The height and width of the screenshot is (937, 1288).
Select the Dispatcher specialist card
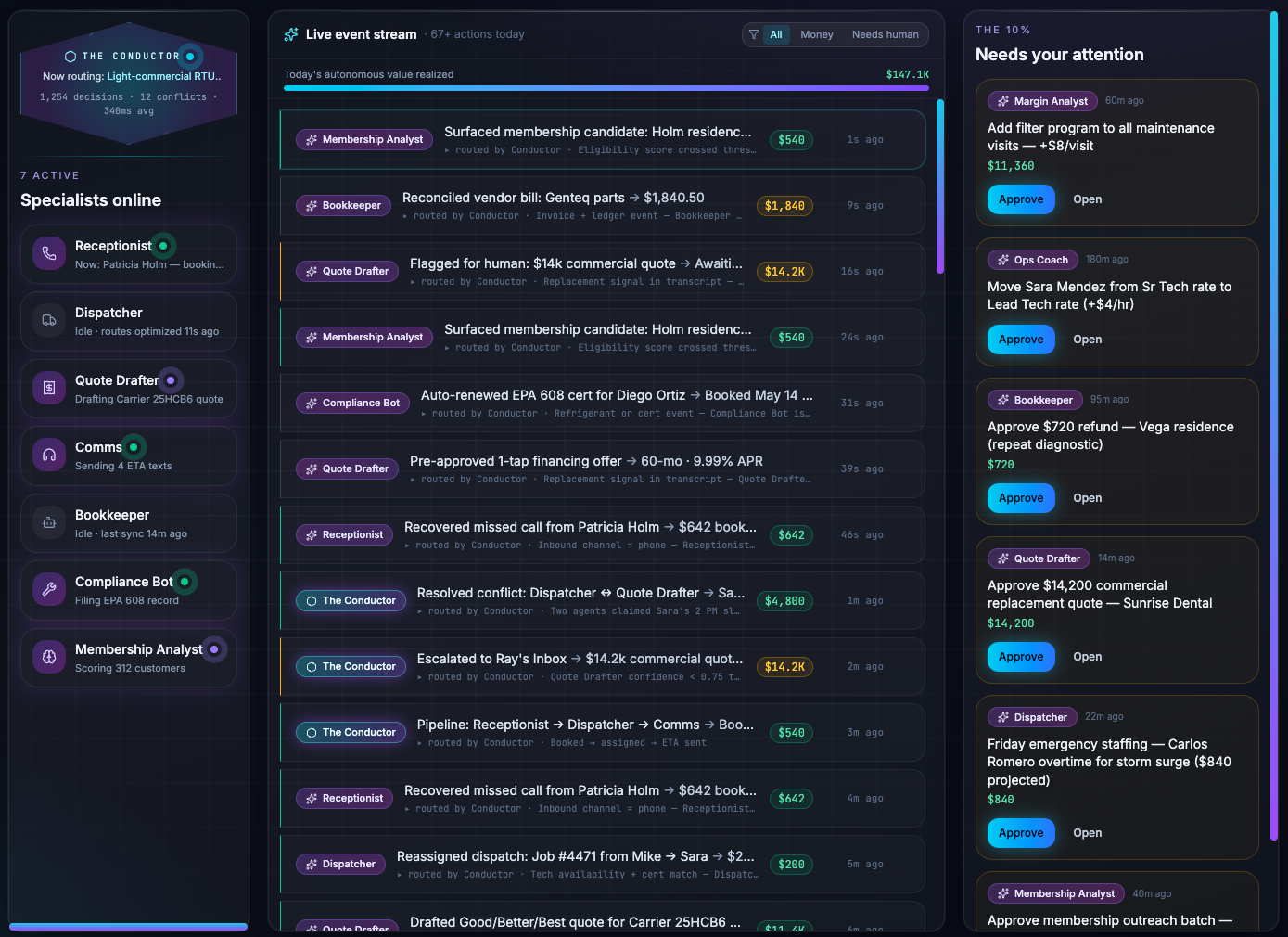129,321
